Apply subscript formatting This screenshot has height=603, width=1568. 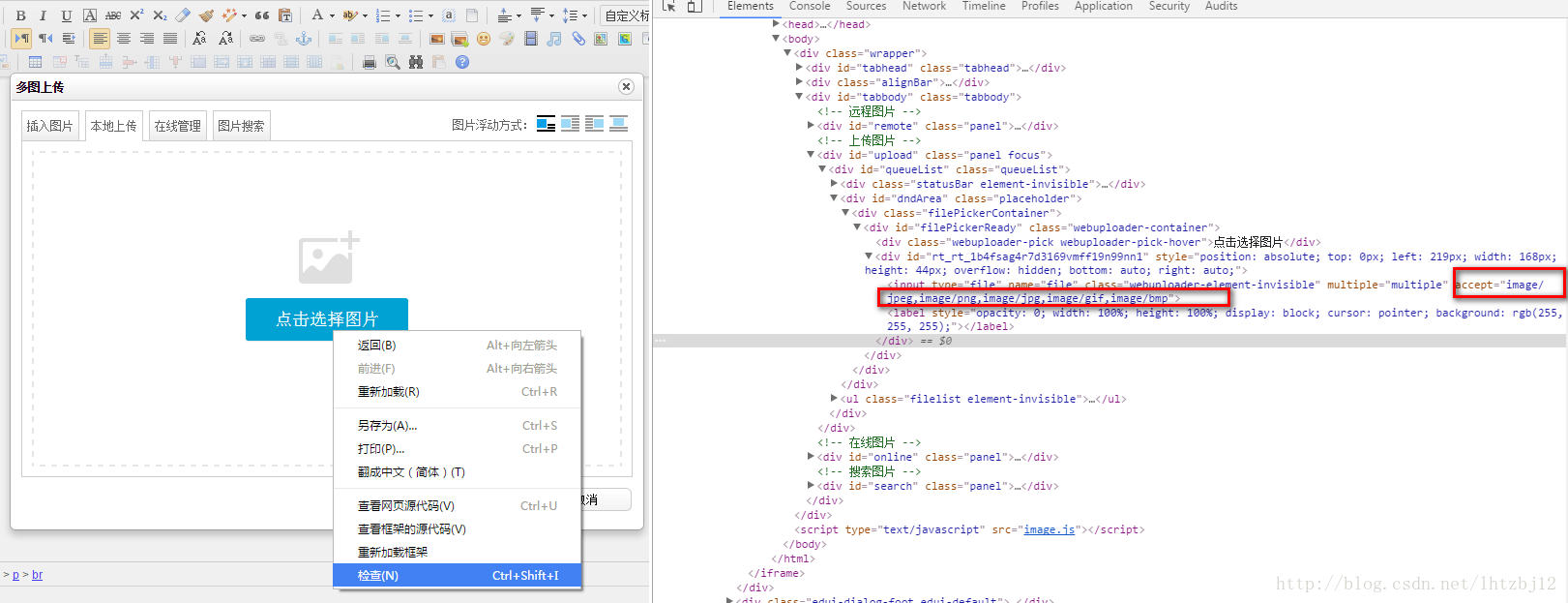pyautogui.click(x=160, y=15)
